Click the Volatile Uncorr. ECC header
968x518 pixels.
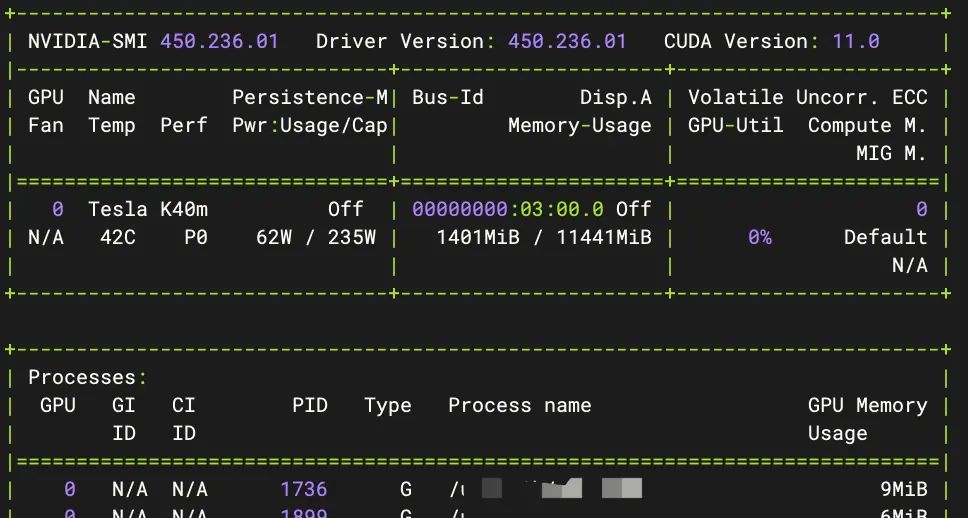coord(807,97)
